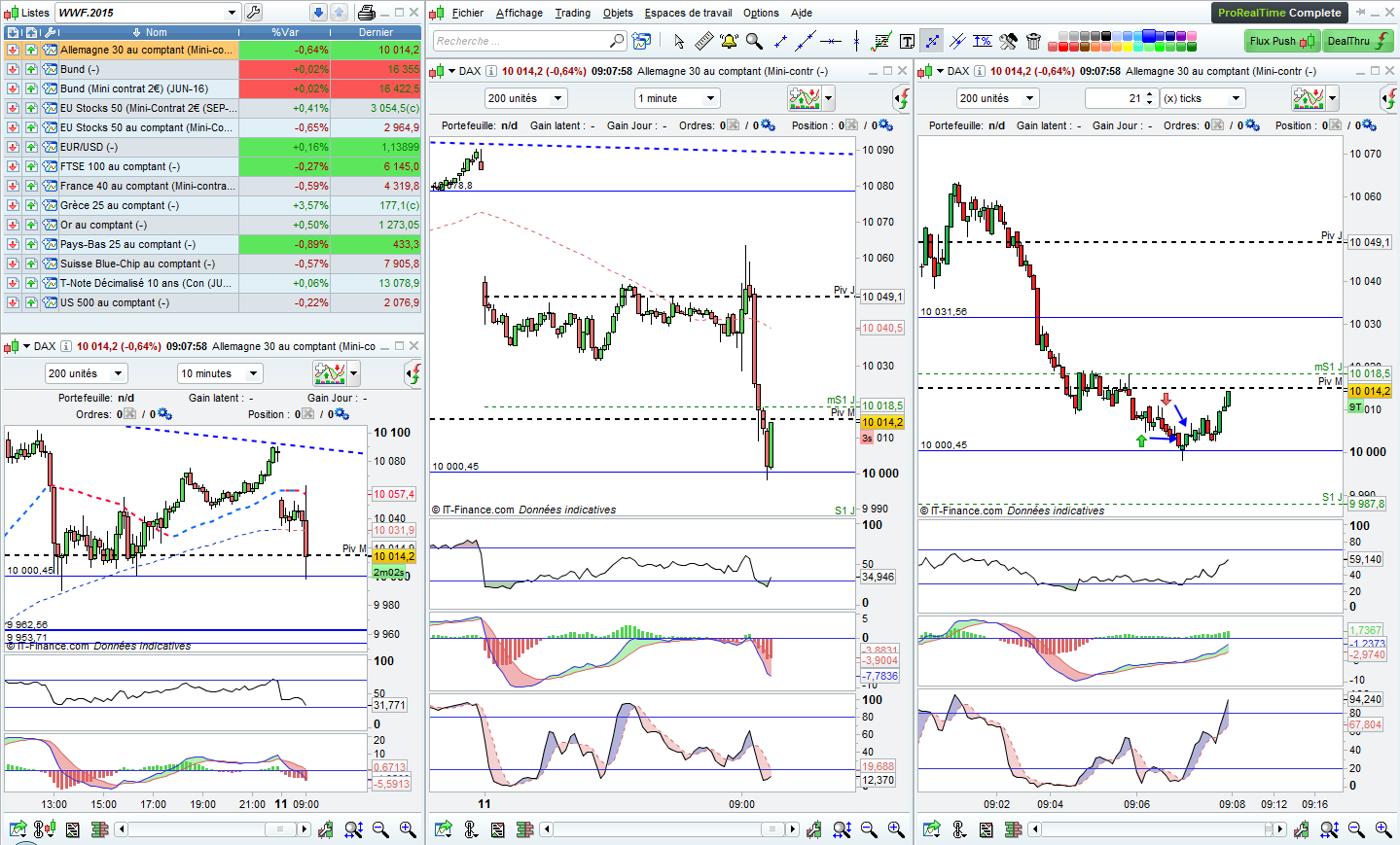
Task: Expand indicator dropdown arrow in 1 minute chart
Action: pos(829,98)
